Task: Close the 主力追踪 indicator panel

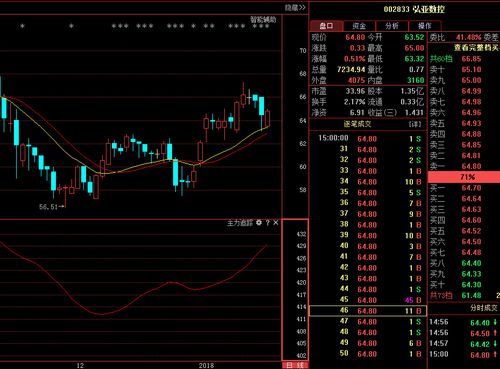Action: 276,223
